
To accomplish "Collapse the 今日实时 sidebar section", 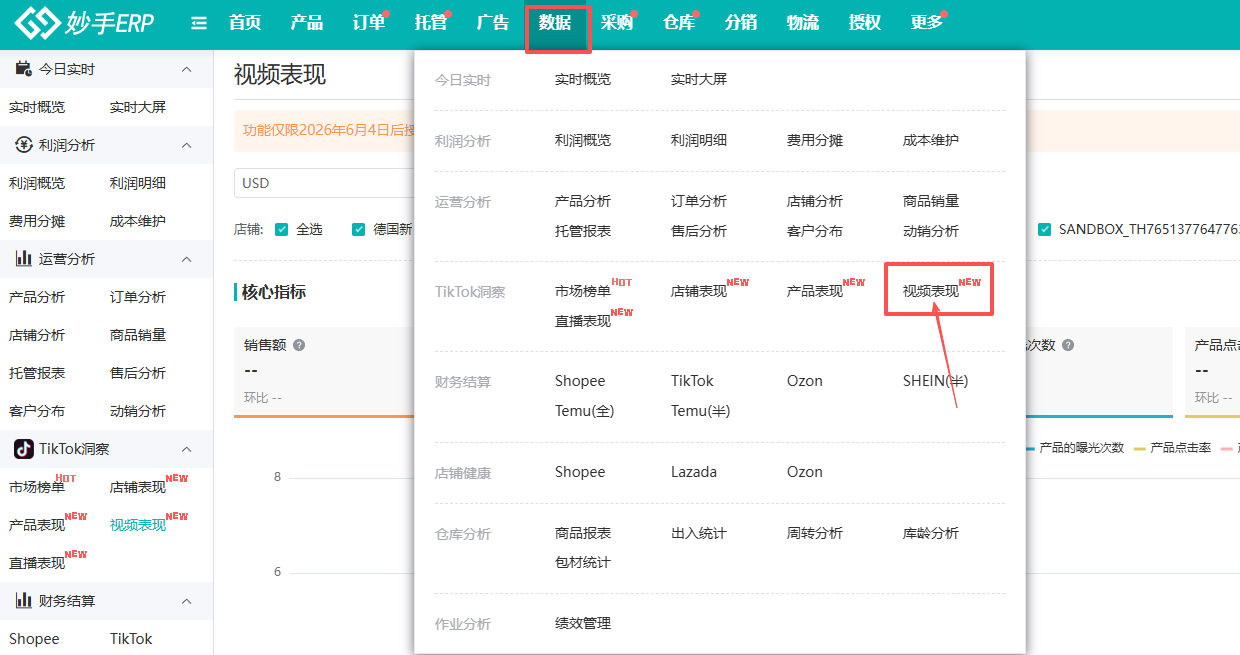I will 186,69.
